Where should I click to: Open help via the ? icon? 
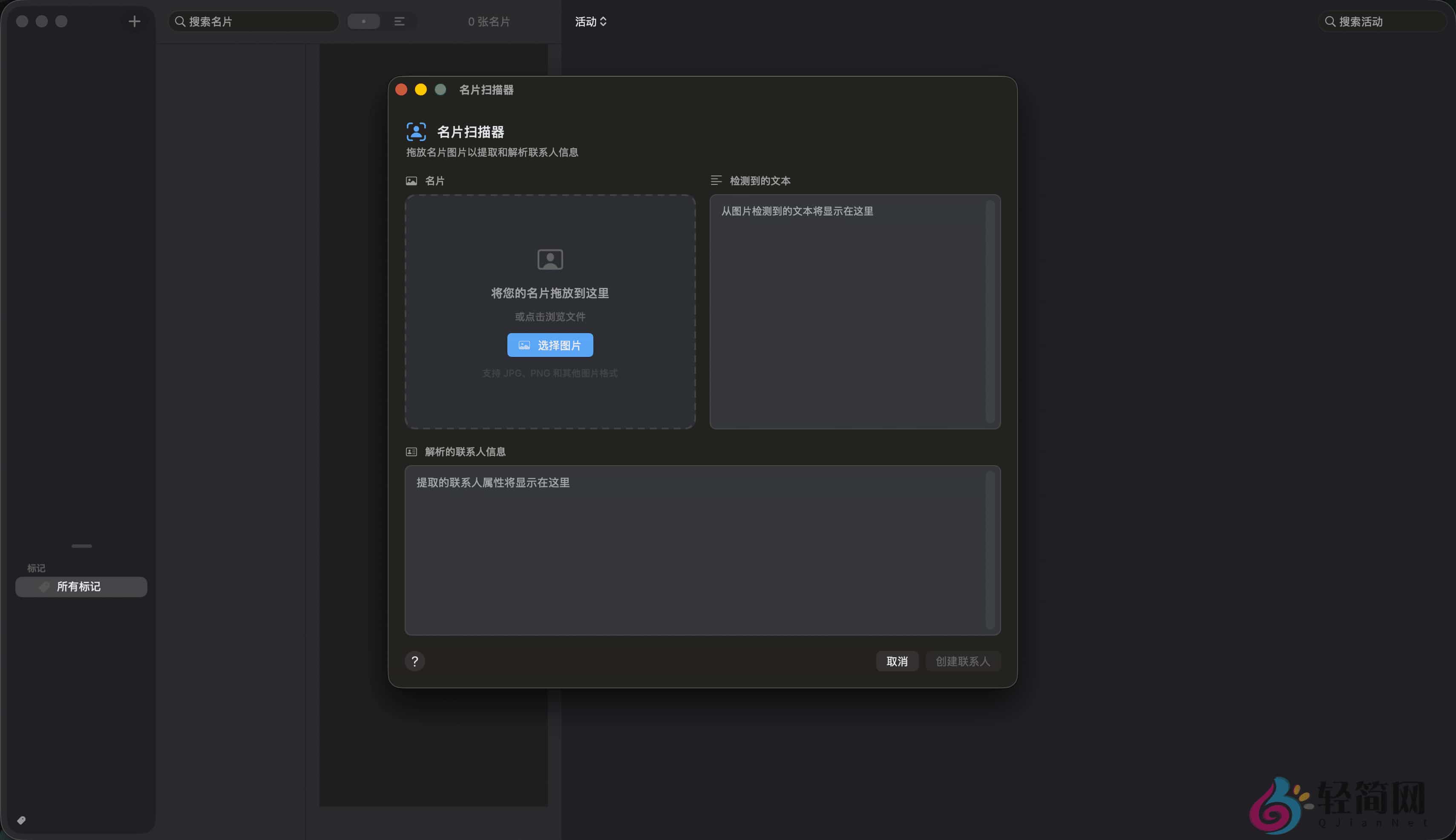(415, 661)
